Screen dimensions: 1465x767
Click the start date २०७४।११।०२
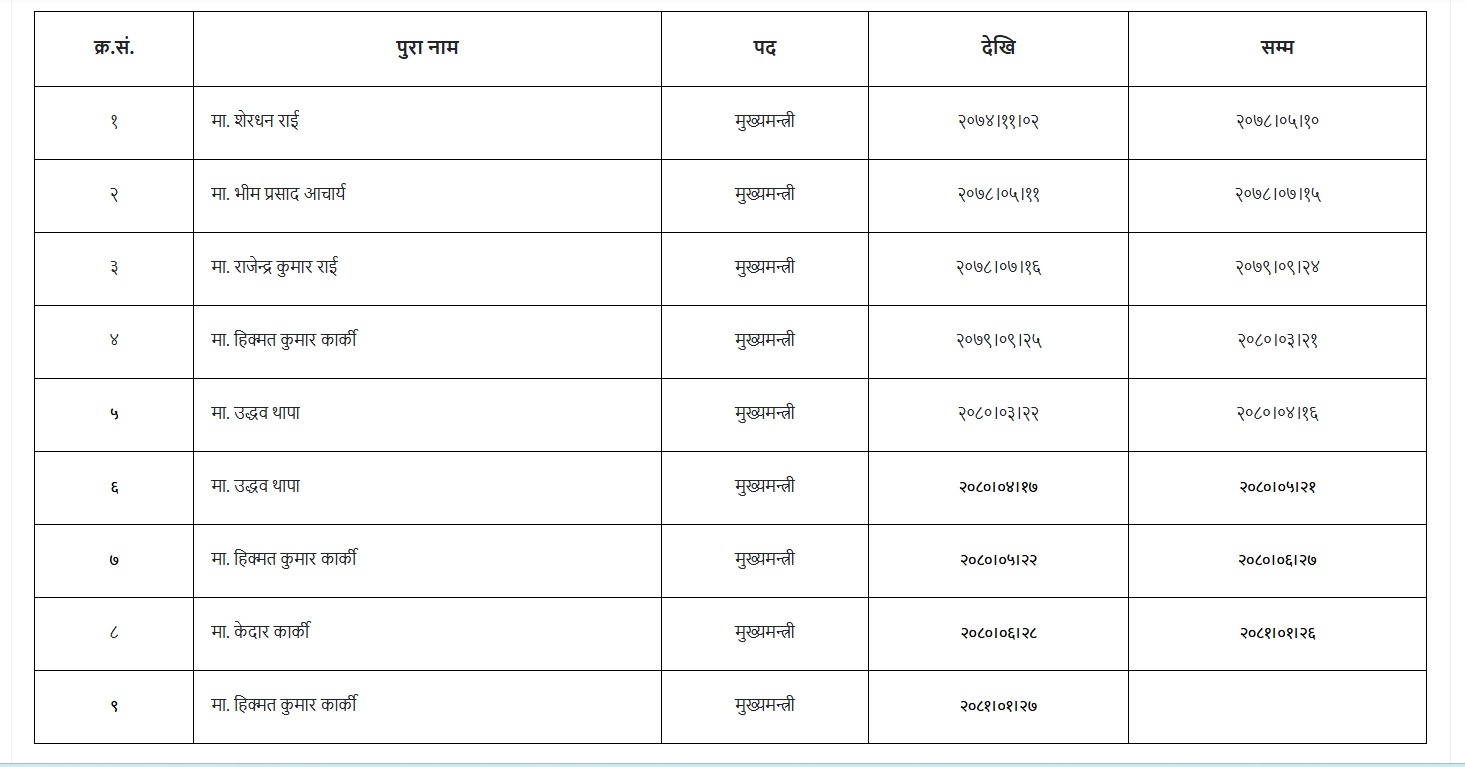coord(998,122)
